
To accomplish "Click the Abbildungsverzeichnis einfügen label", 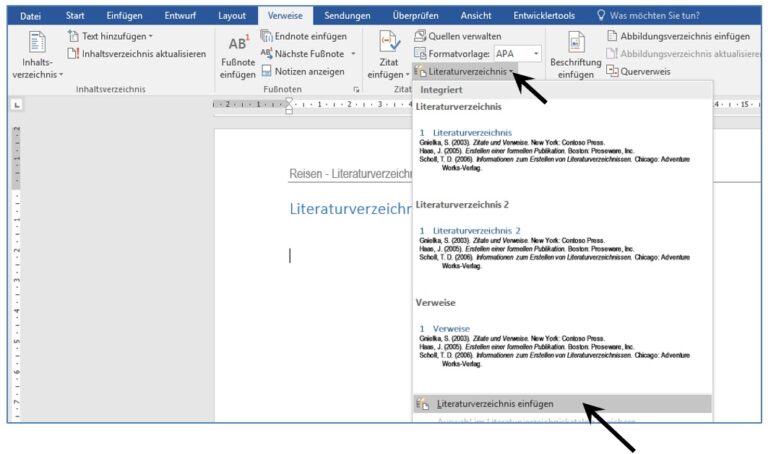I will tap(685, 36).
